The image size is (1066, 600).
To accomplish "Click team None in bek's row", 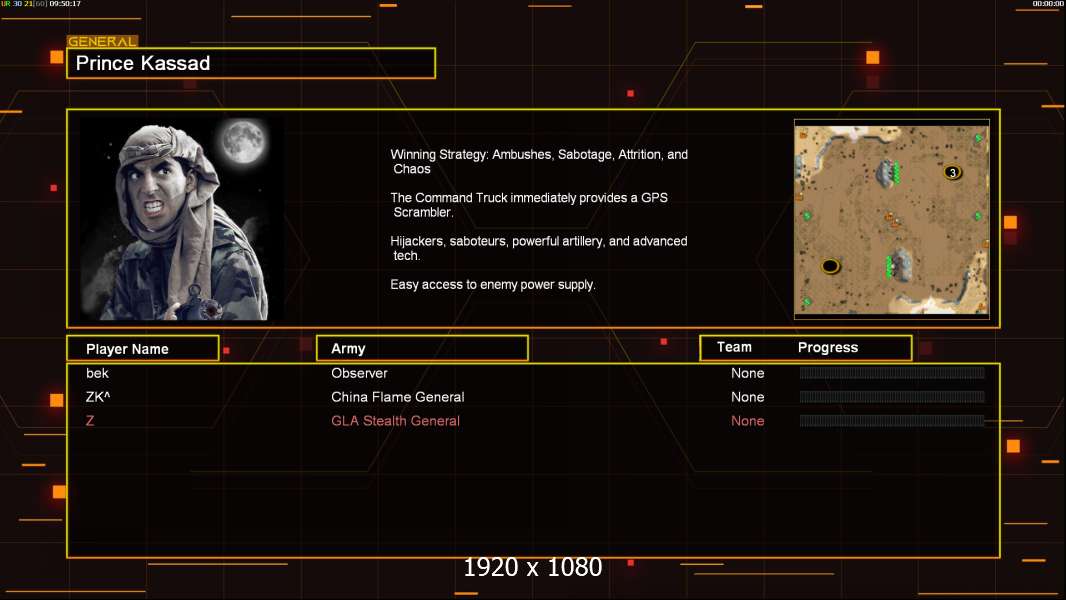I will (747, 373).
